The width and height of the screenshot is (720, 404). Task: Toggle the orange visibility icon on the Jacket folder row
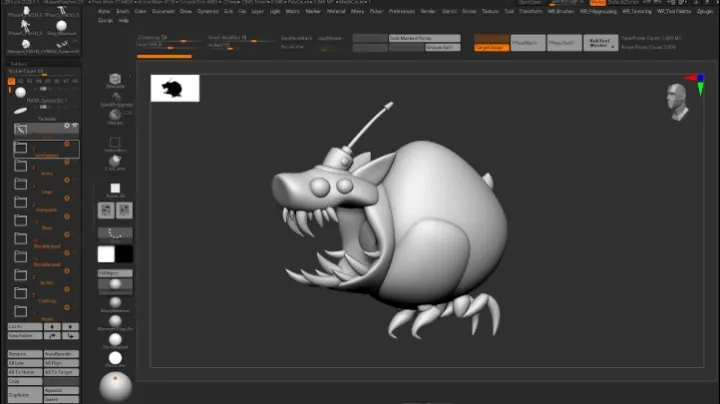(67, 271)
